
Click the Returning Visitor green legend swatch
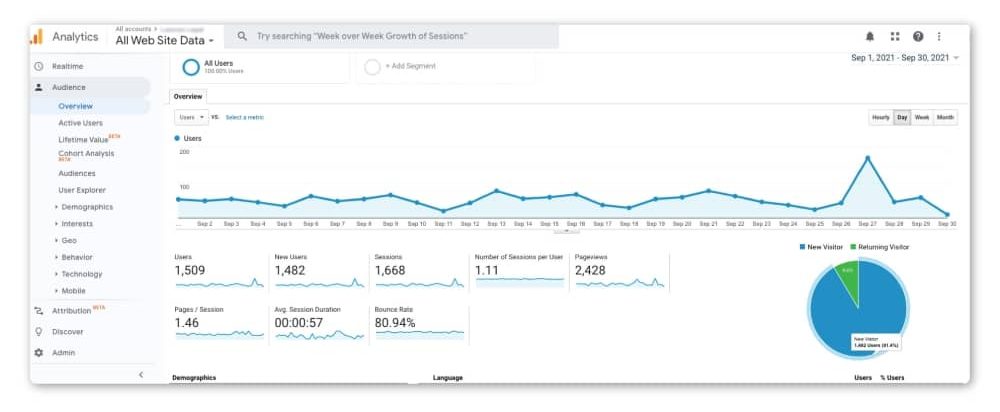click(x=853, y=247)
